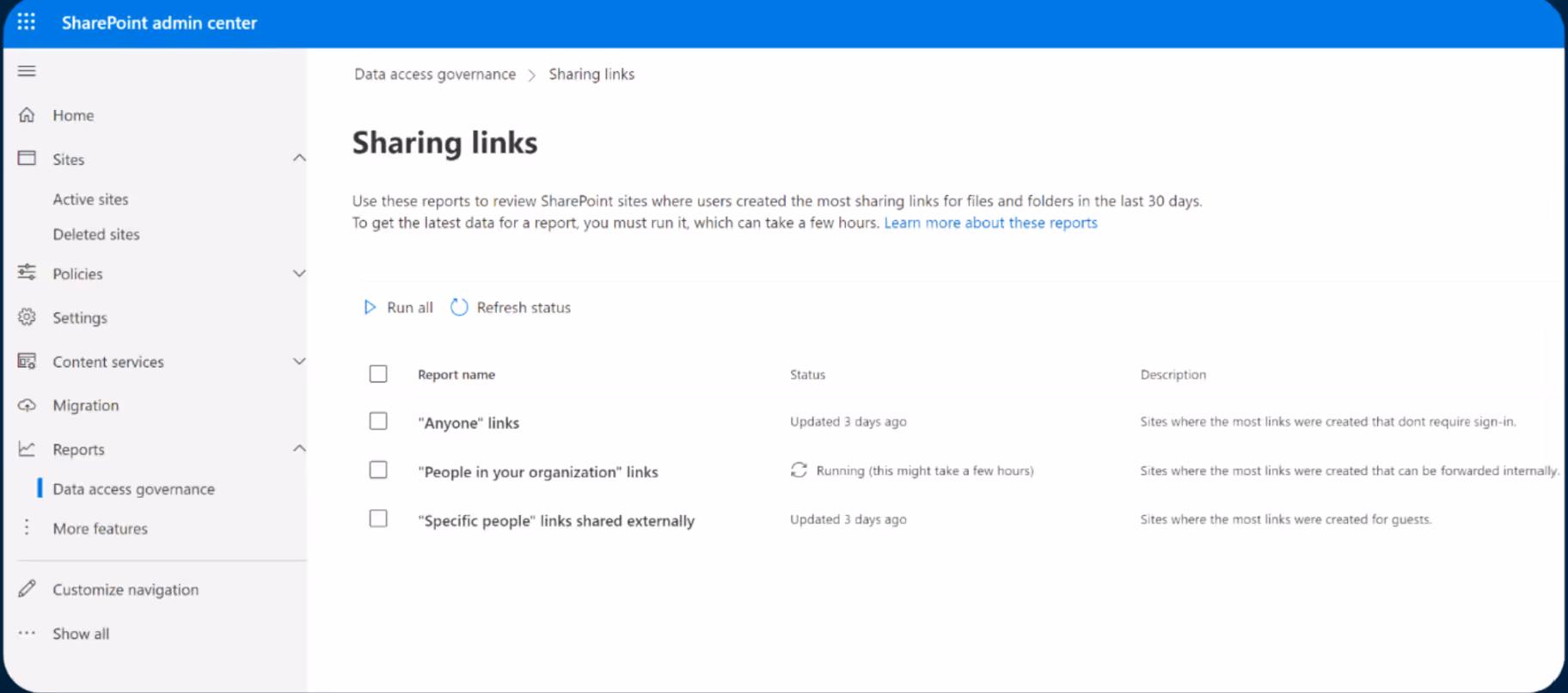Open the "Anyone" links report
The width and height of the screenshot is (1568, 693).
click(469, 423)
